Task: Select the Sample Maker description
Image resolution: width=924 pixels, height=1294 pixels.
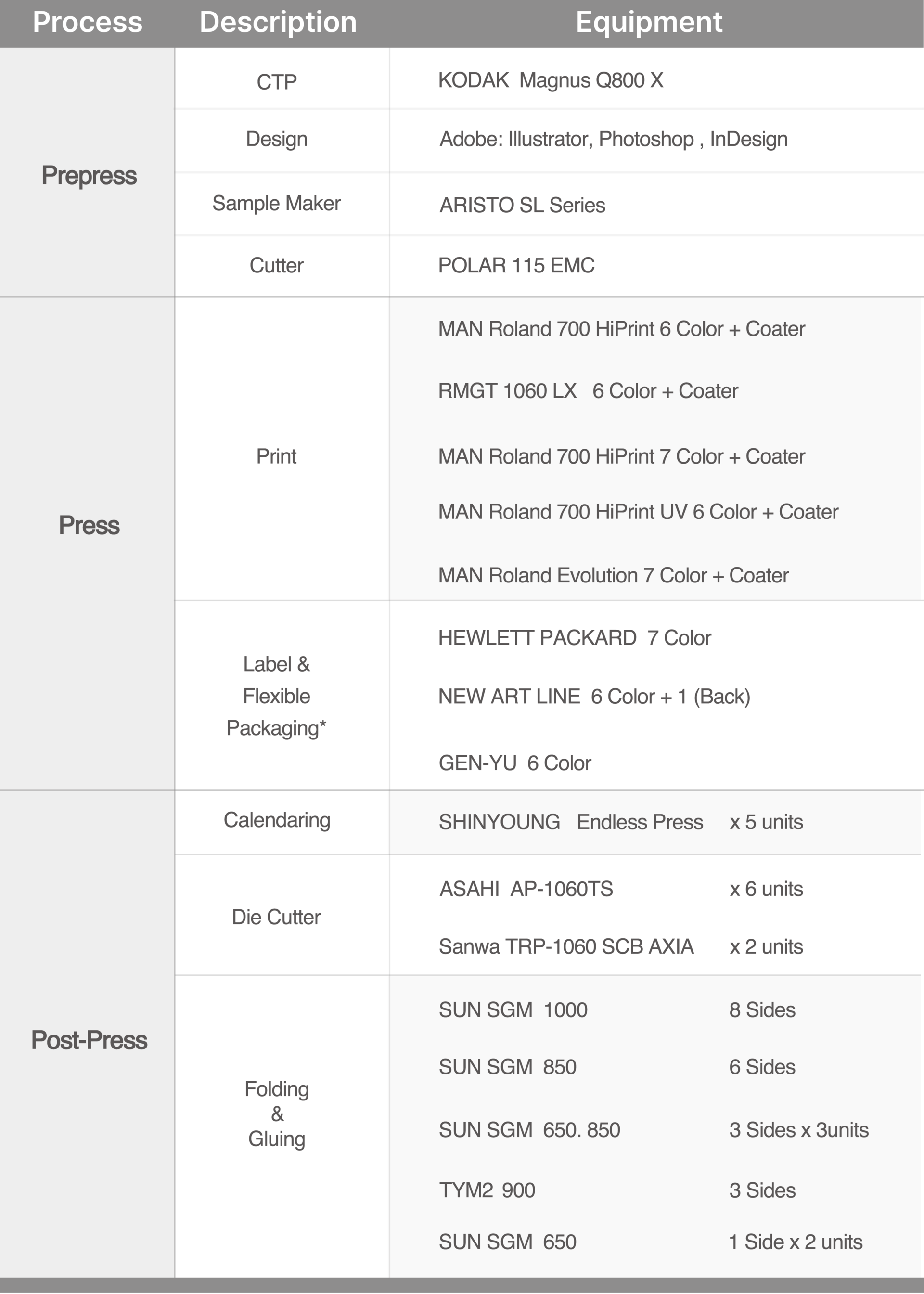Action: pyautogui.click(x=277, y=203)
